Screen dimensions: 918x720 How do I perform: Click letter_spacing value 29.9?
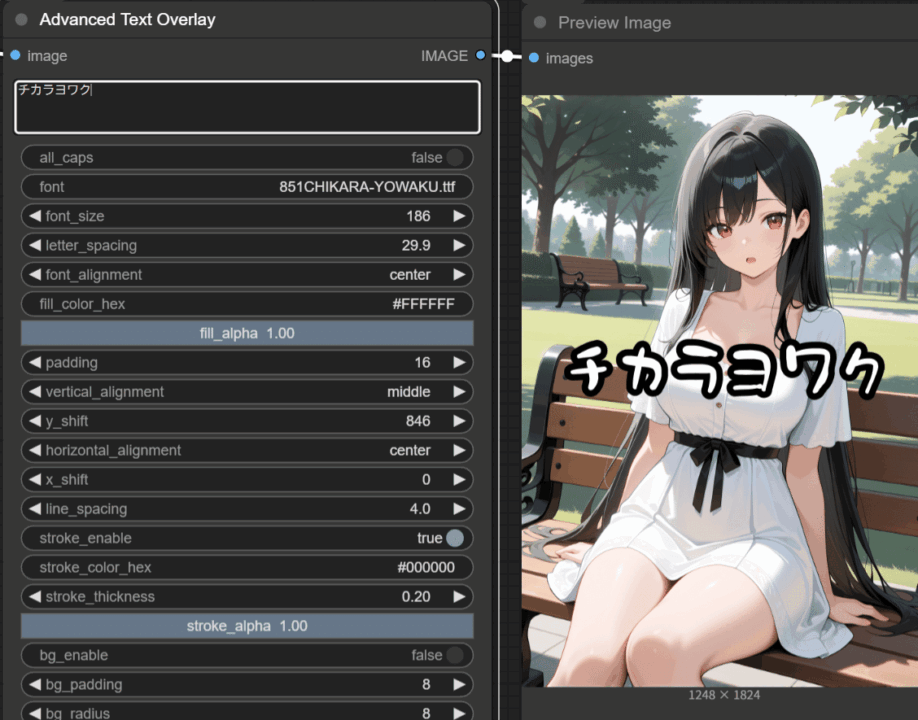click(416, 245)
